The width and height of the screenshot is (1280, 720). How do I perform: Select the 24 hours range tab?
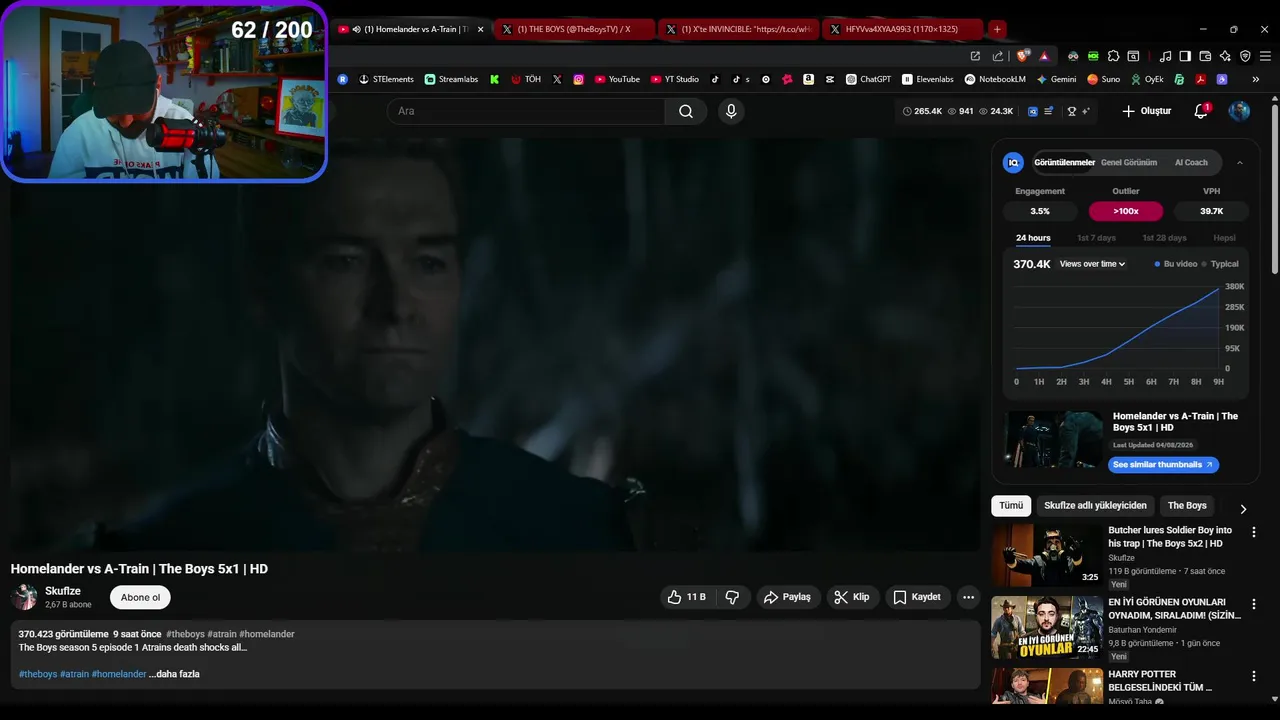(1033, 238)
